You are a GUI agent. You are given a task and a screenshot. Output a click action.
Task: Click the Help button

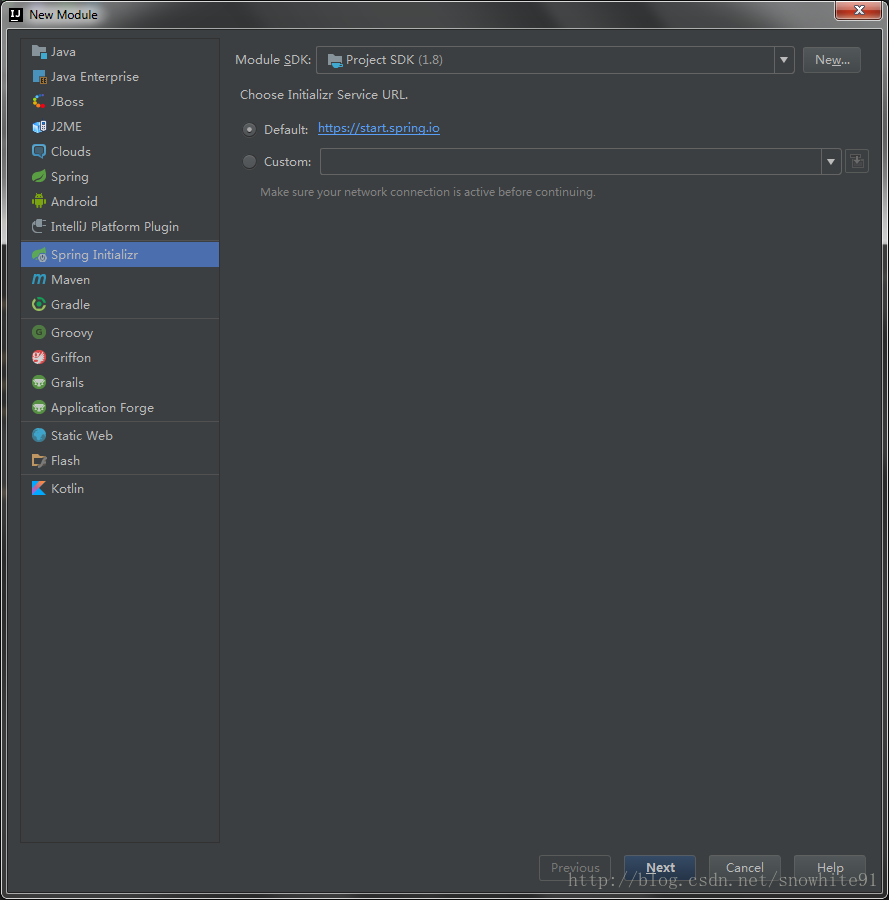(x=830, y=867)
